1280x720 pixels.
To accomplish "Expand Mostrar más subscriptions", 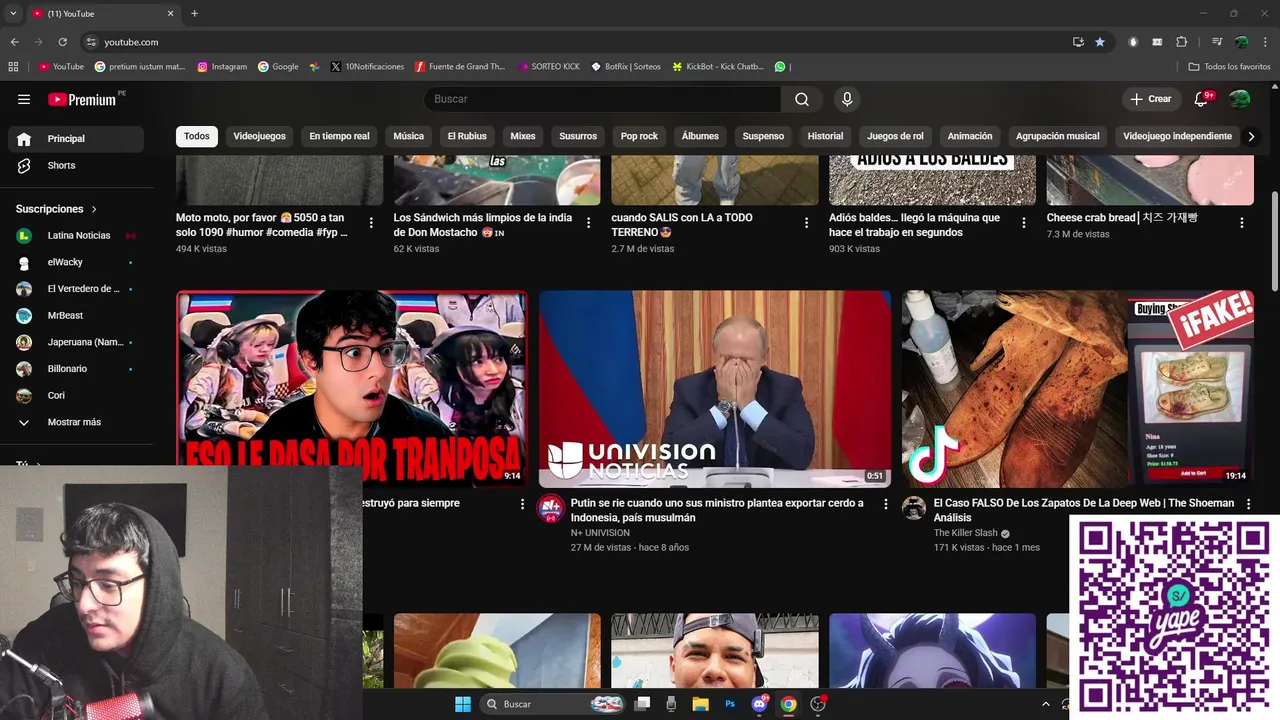I will pos(76,422).
